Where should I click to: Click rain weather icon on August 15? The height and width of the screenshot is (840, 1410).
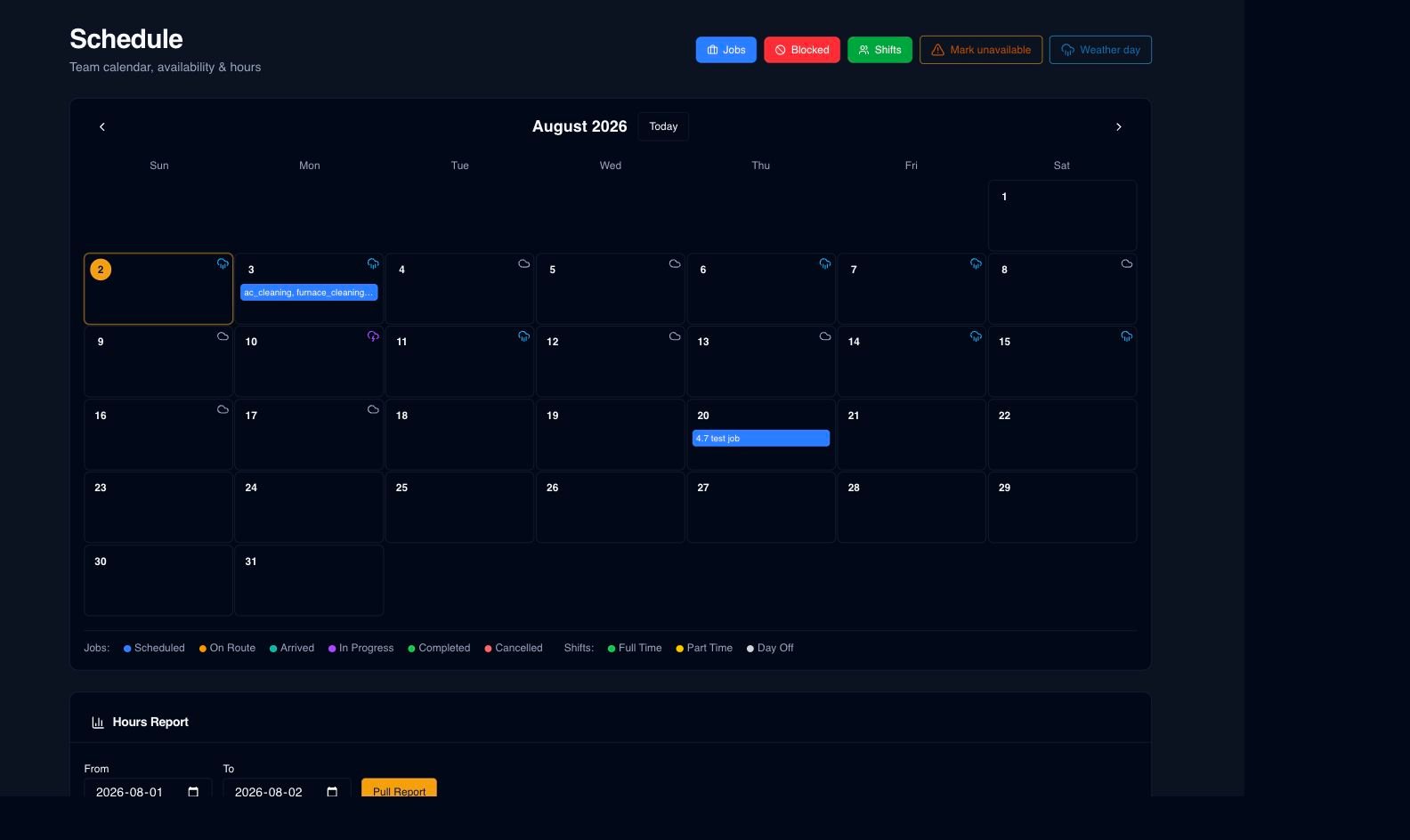[x=1126, y=336]
